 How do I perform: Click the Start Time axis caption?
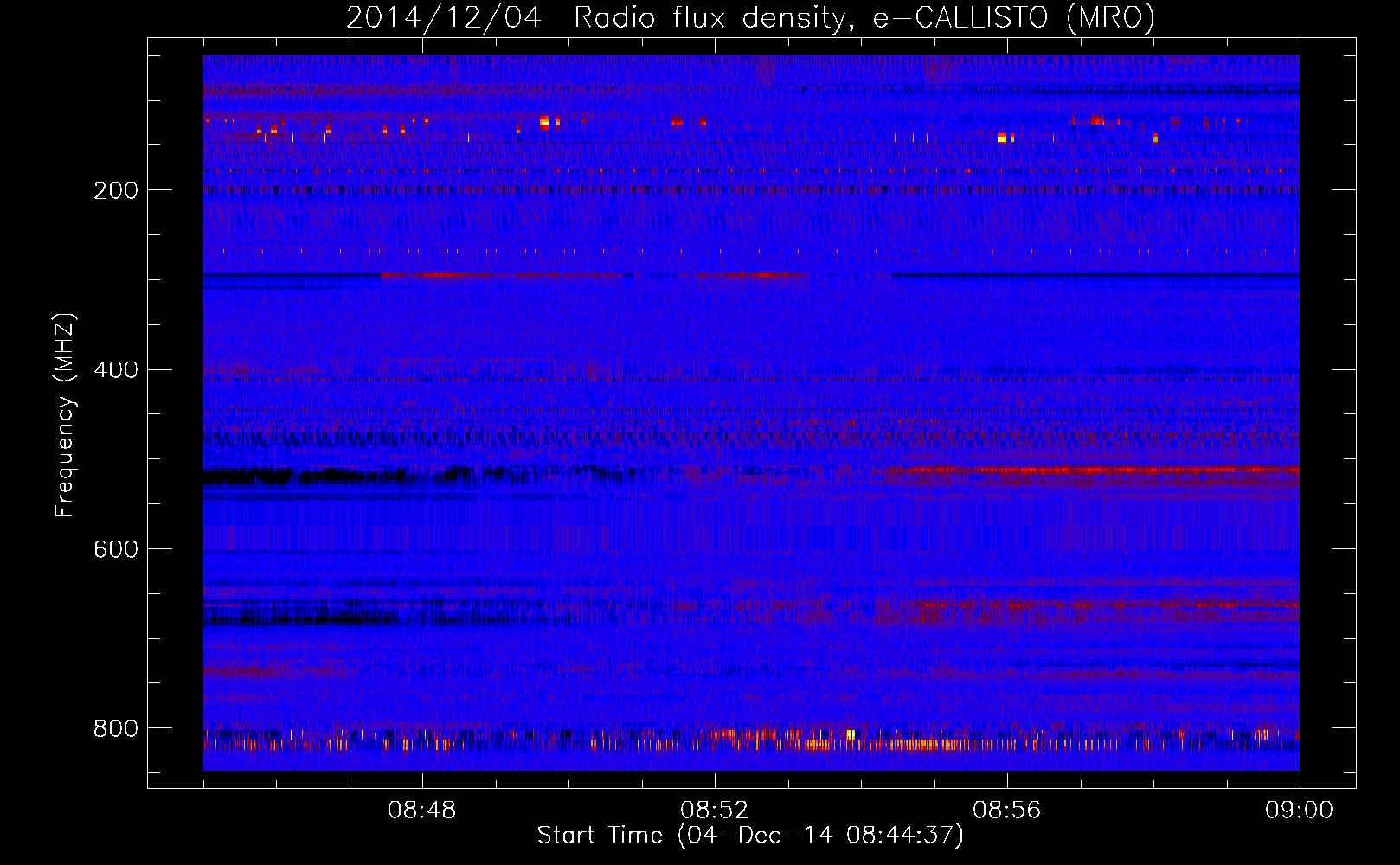click(x=750, y=836)
